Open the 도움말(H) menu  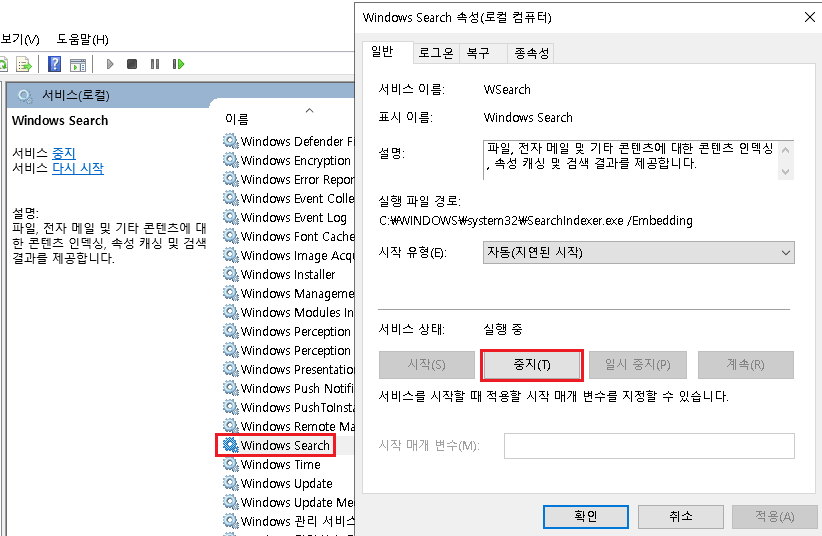pos(82,39)
